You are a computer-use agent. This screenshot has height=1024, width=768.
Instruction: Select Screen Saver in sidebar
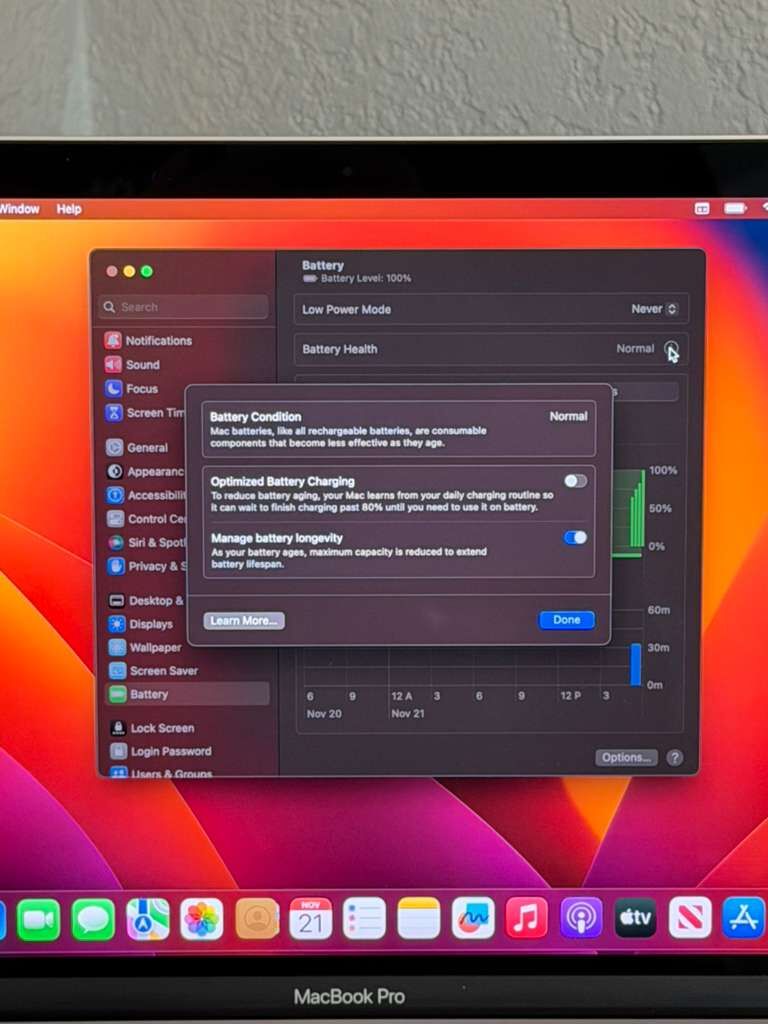163,671
